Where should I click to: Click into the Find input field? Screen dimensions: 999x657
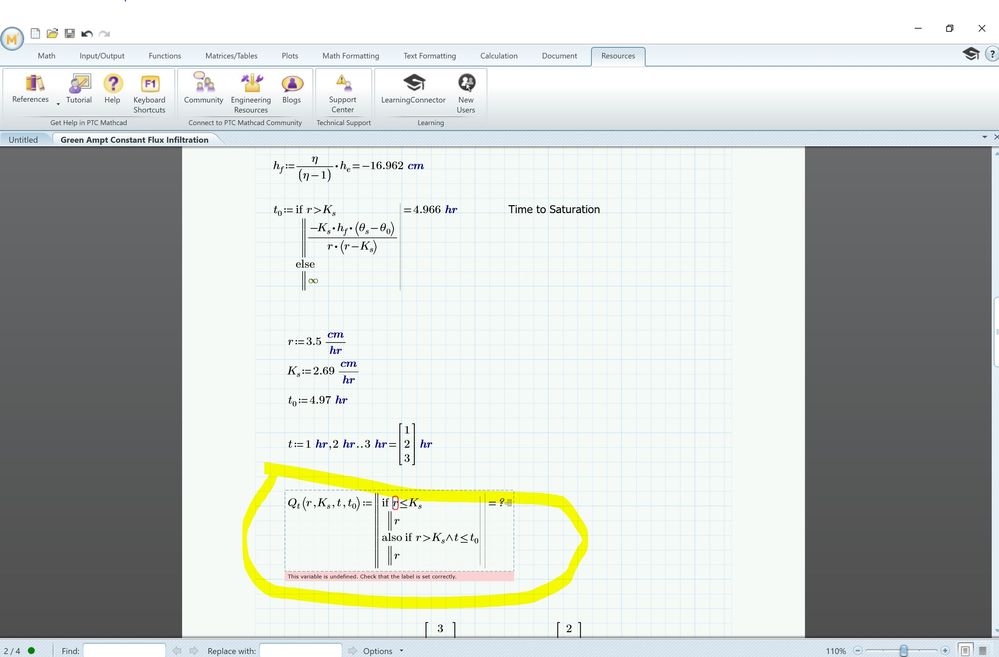click(124, 651)
